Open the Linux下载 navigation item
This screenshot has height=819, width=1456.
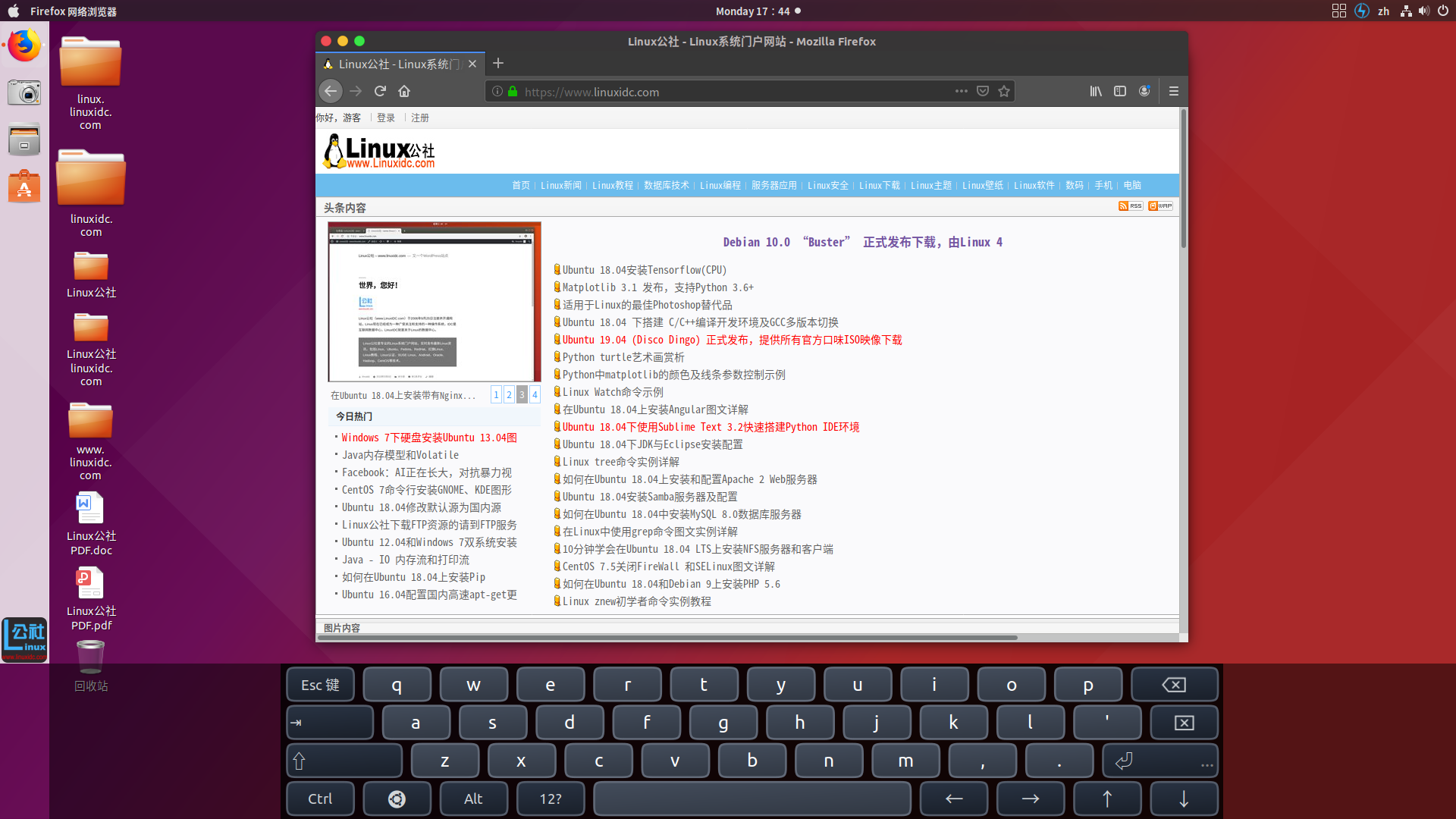880,185
